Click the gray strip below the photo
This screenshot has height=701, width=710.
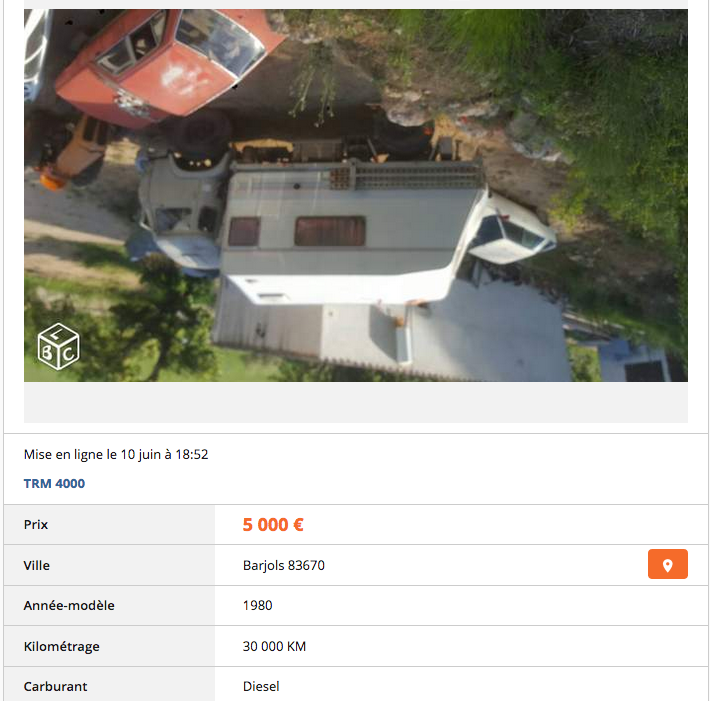tap(356, 402)
